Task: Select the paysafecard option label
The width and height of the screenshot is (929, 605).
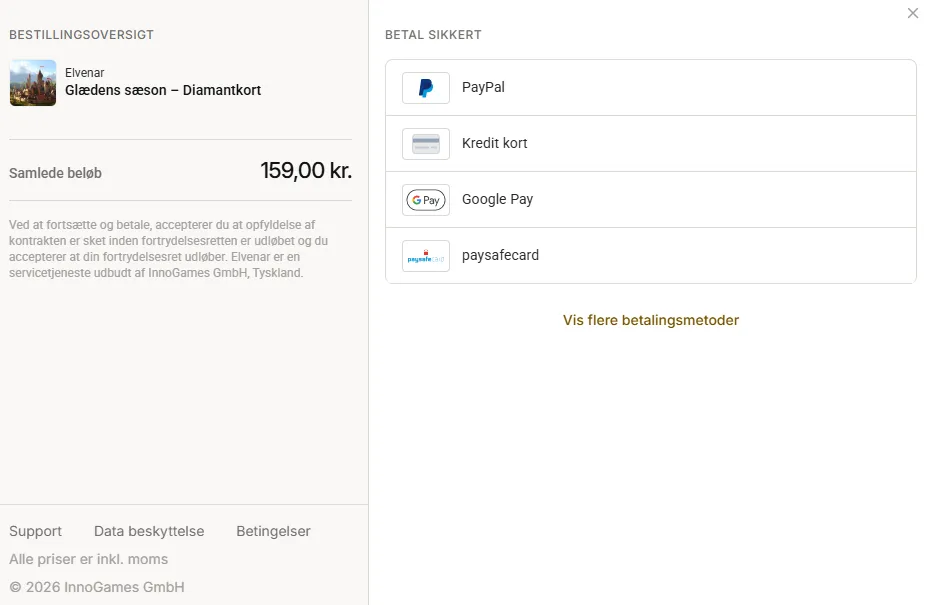Action: click(500, 255)
